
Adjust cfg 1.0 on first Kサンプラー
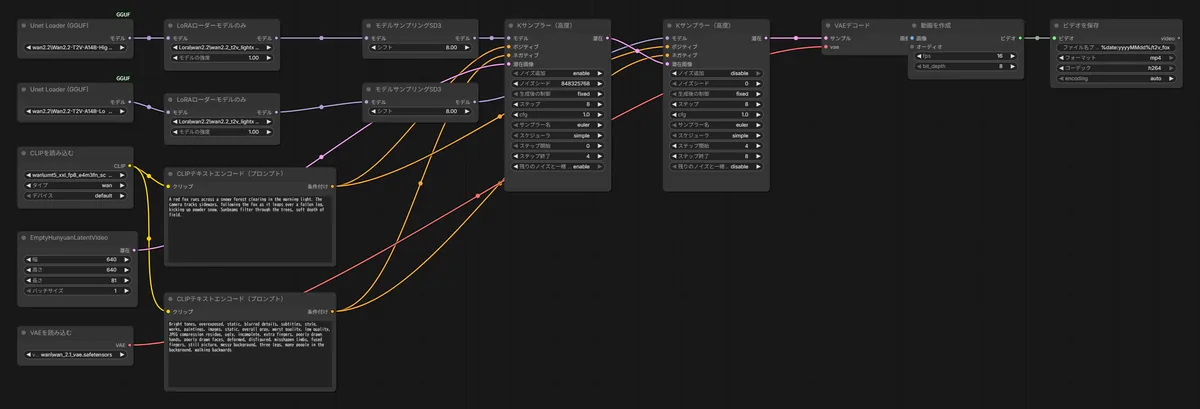tap(557, 115)
